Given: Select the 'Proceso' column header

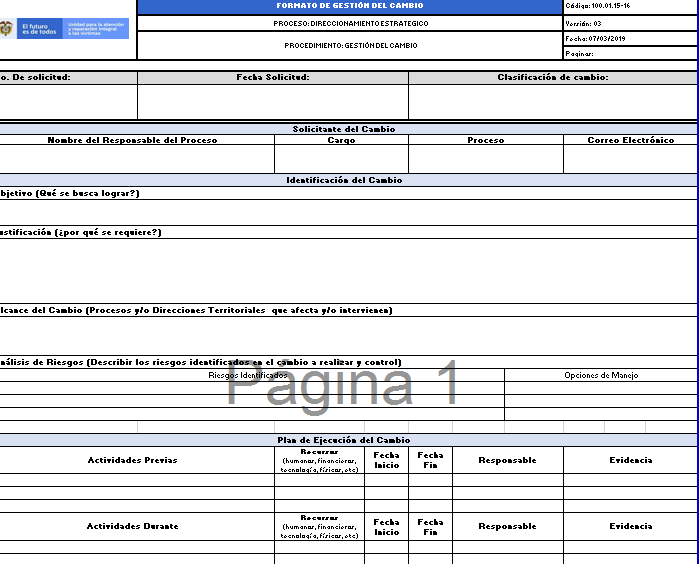Looking at the screenshot, I should pyautogui.click(x=486, y=140).
